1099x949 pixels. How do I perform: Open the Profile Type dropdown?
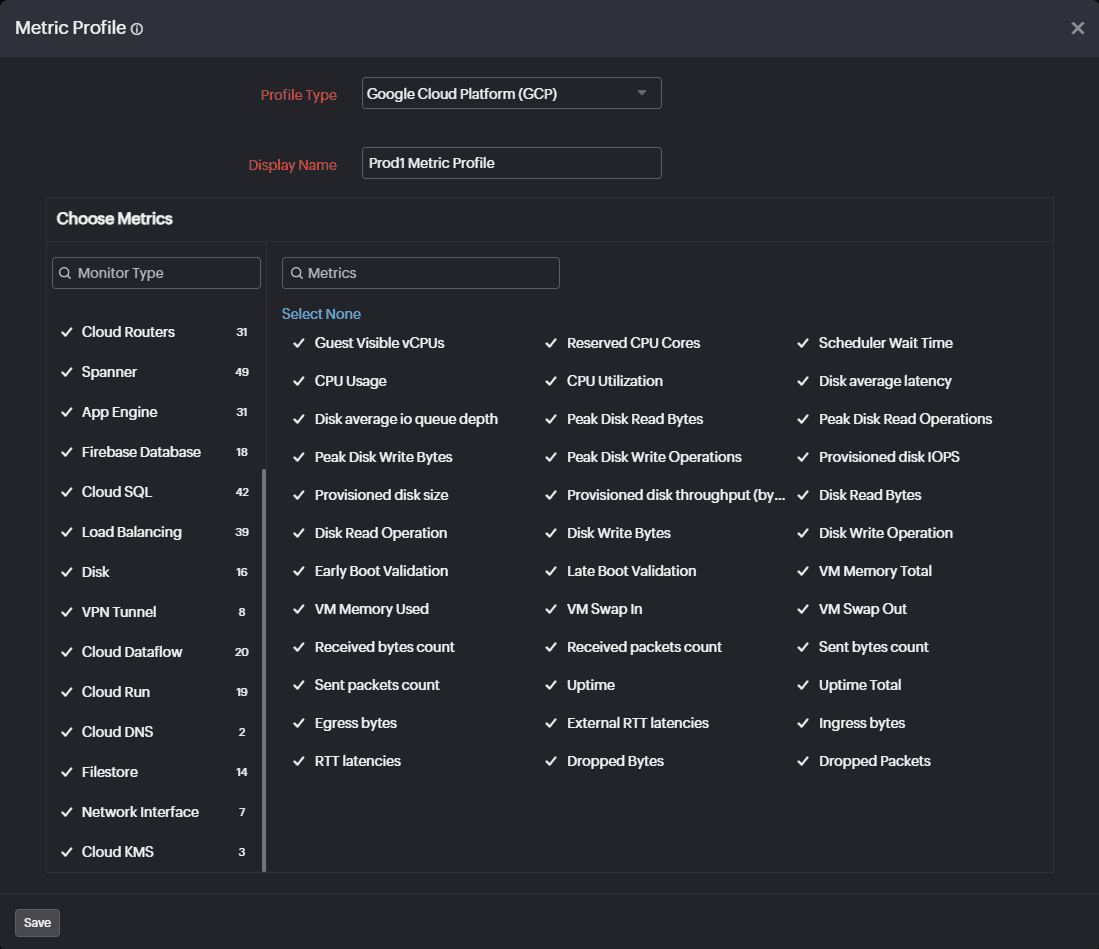coord(641,92)
